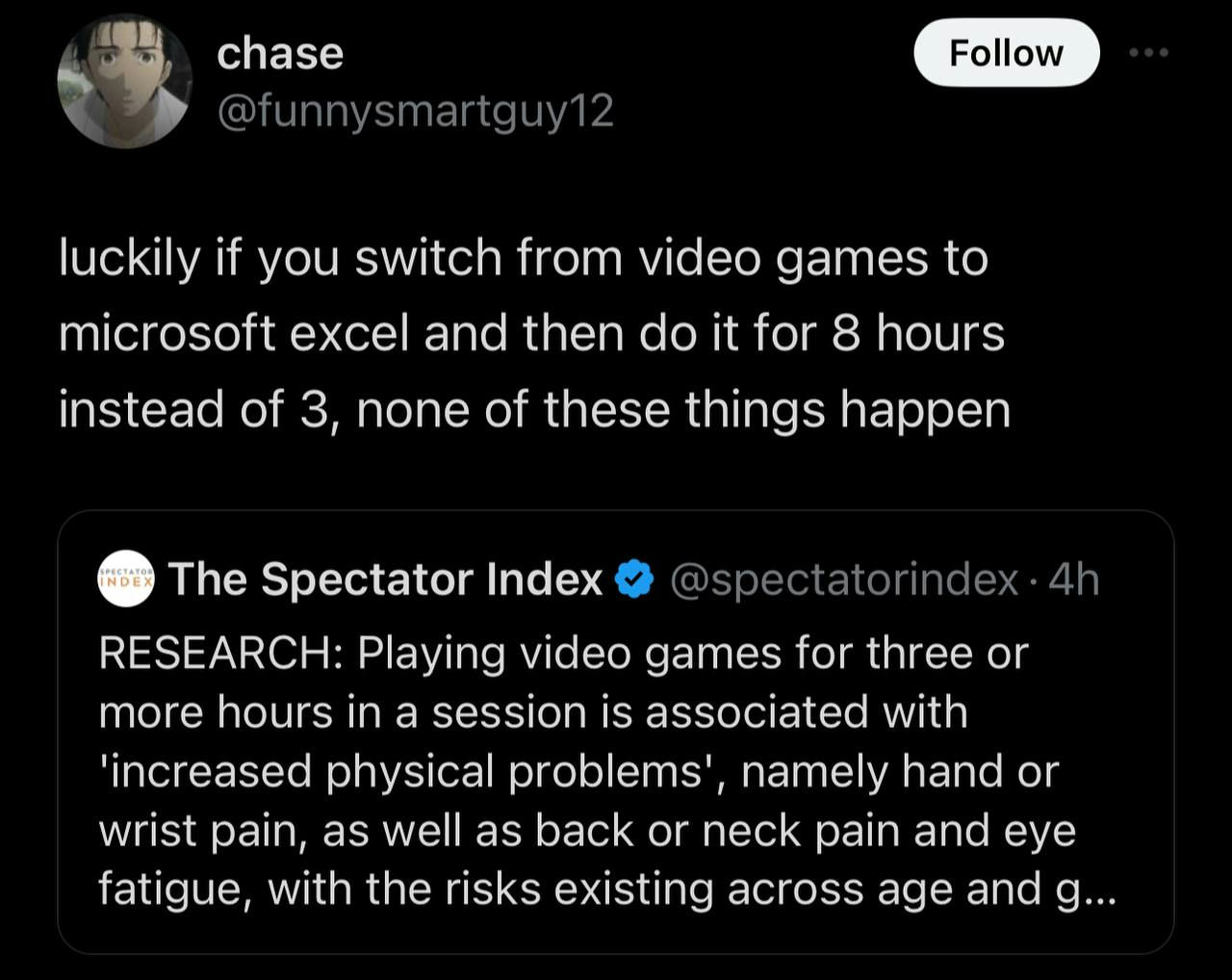Click 'more hours in a session' line

click(x=533, y=712)
